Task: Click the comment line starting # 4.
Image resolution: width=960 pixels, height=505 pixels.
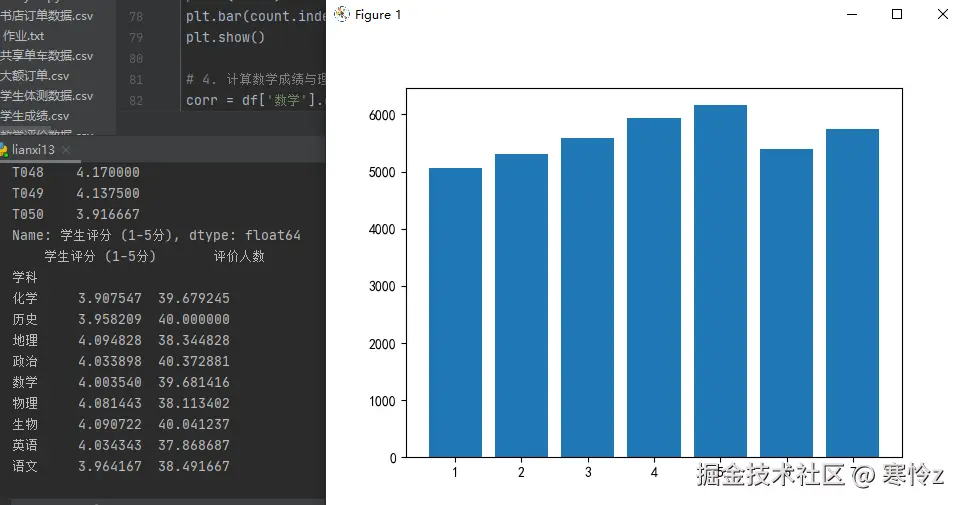Action: click(x=255, y=79)
